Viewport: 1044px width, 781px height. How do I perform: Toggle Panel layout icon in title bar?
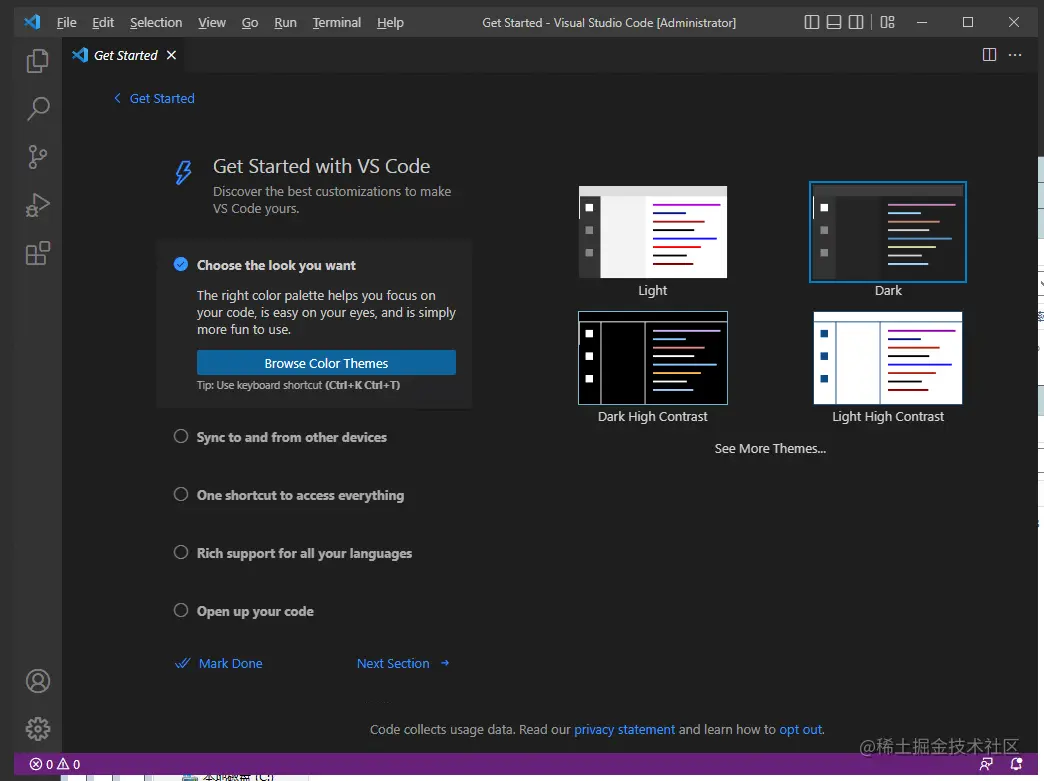click(834, 22)
